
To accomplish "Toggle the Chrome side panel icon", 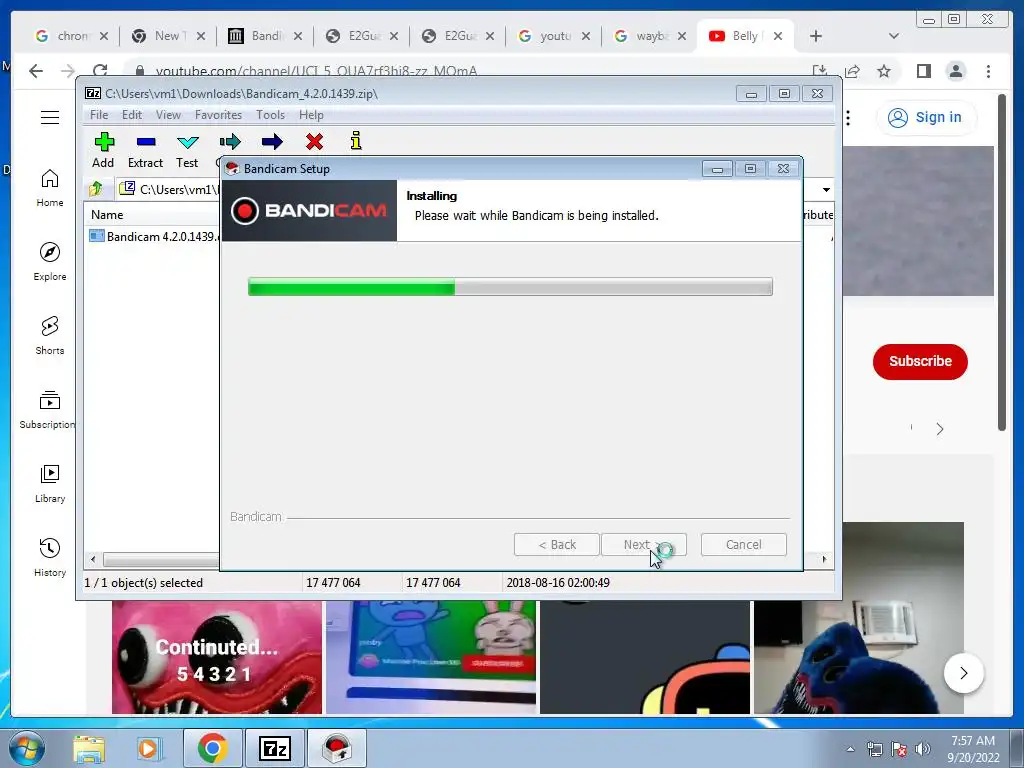I will [923, 71].
